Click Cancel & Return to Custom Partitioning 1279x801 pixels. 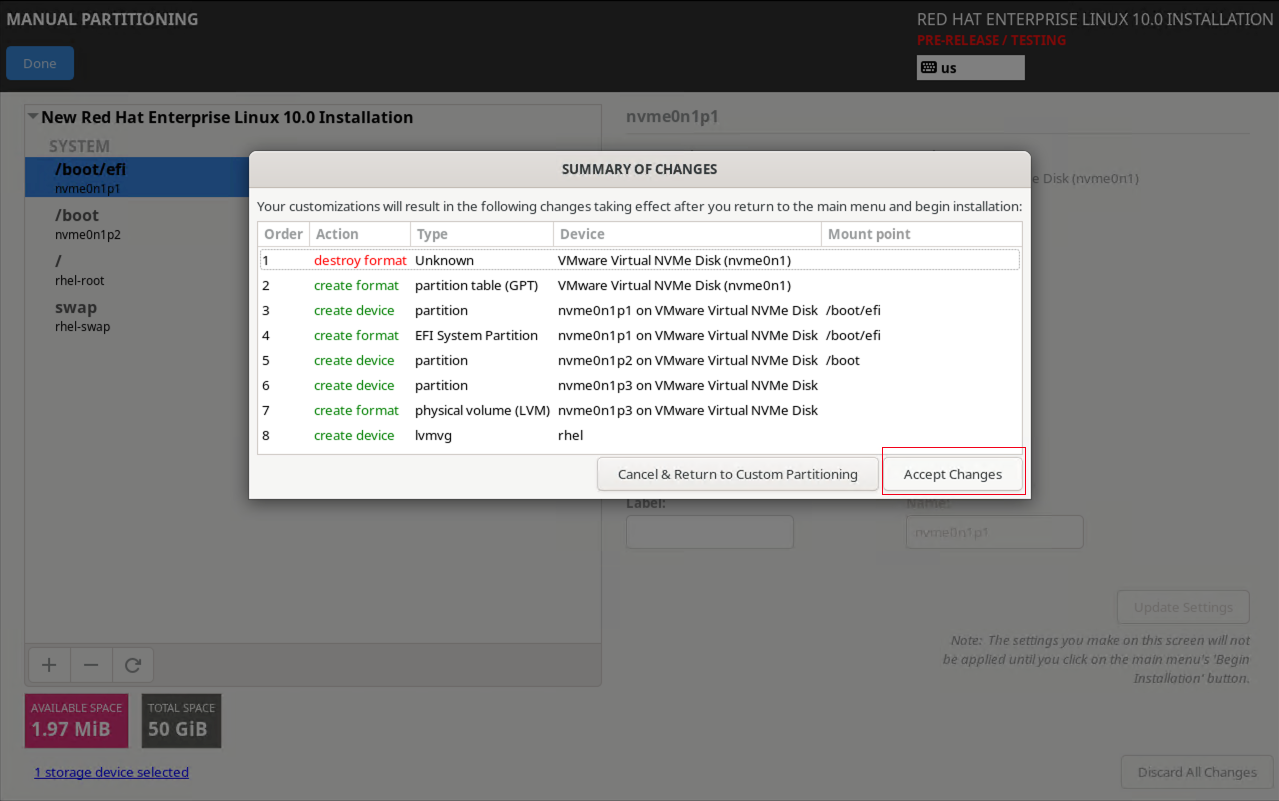pyautogui.click(x=737, y=474)
